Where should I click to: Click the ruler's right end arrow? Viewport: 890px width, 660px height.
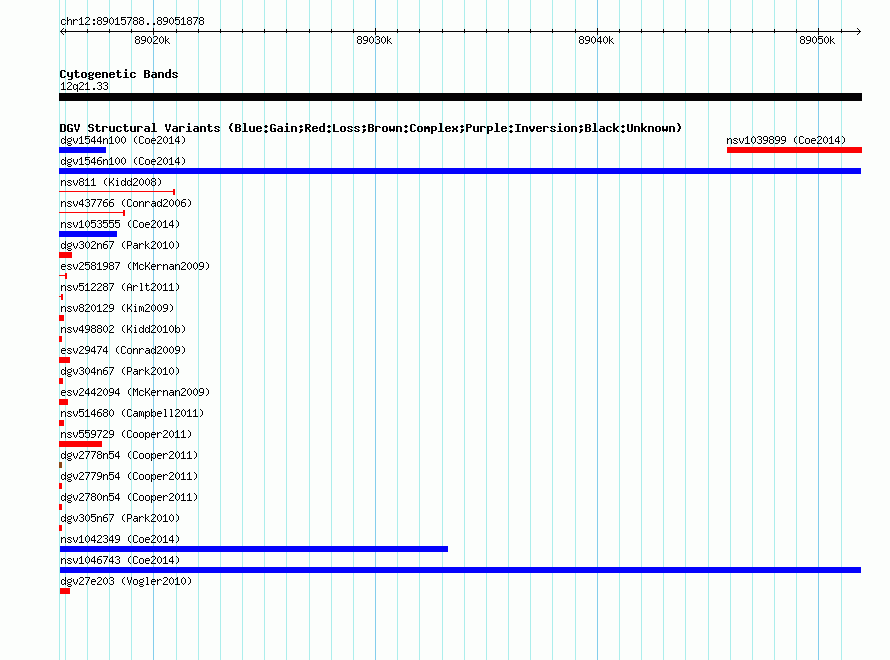pyautogui.click(x=859, y=31)
